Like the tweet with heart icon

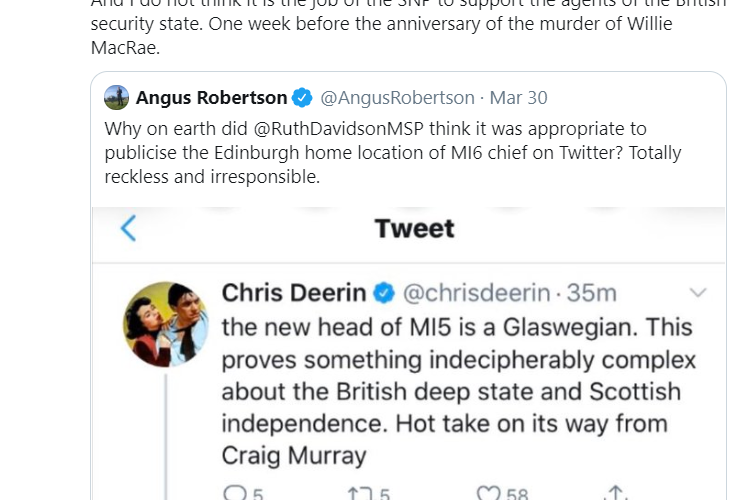click(x=488, y=492)
